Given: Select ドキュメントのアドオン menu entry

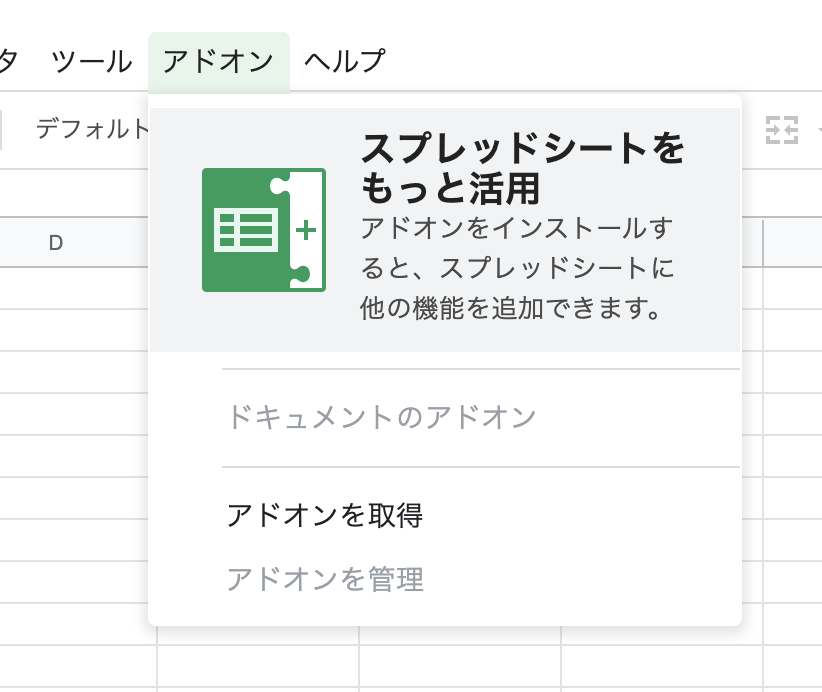Looking at the screenshot, I should click(444, 417).
